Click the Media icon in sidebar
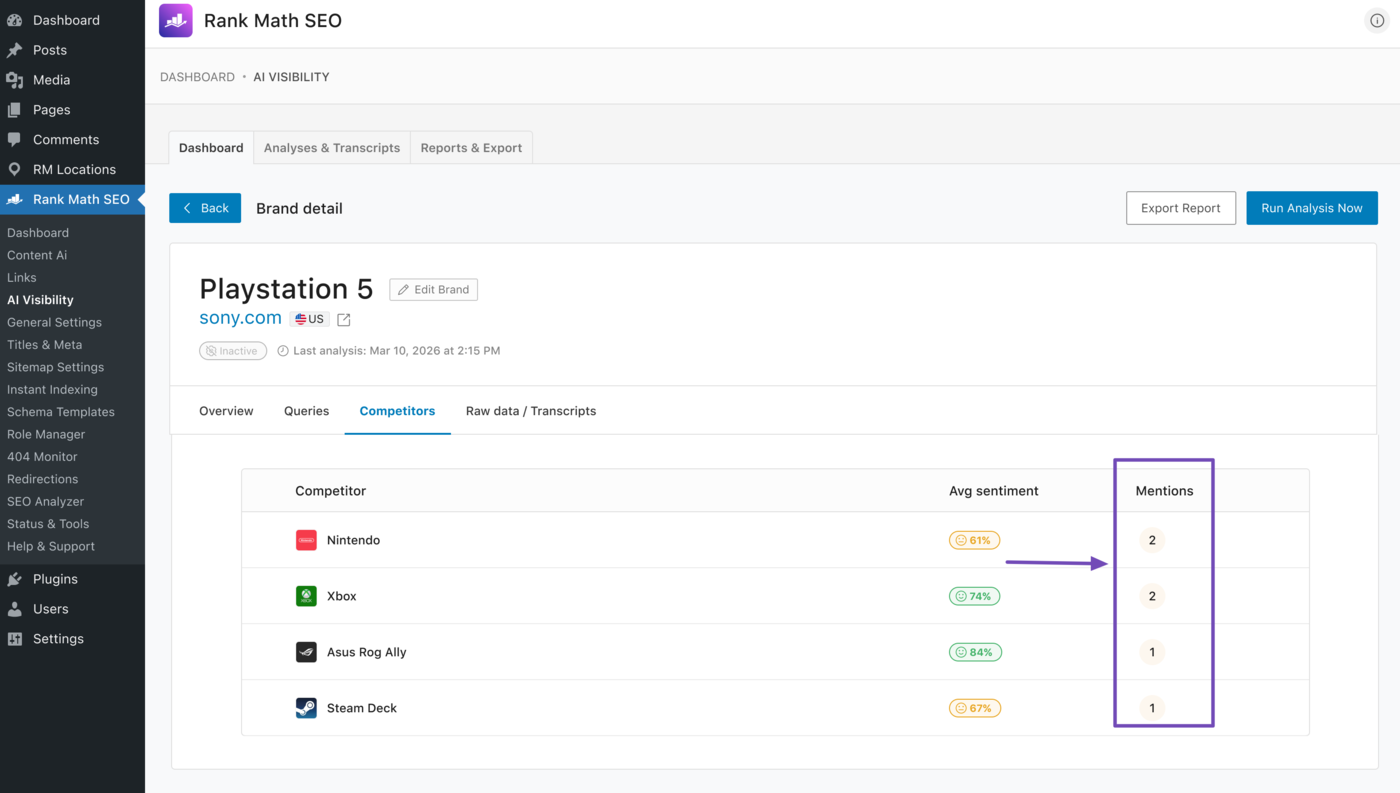This screenshot has height=793, width=1400. [15, 80]
